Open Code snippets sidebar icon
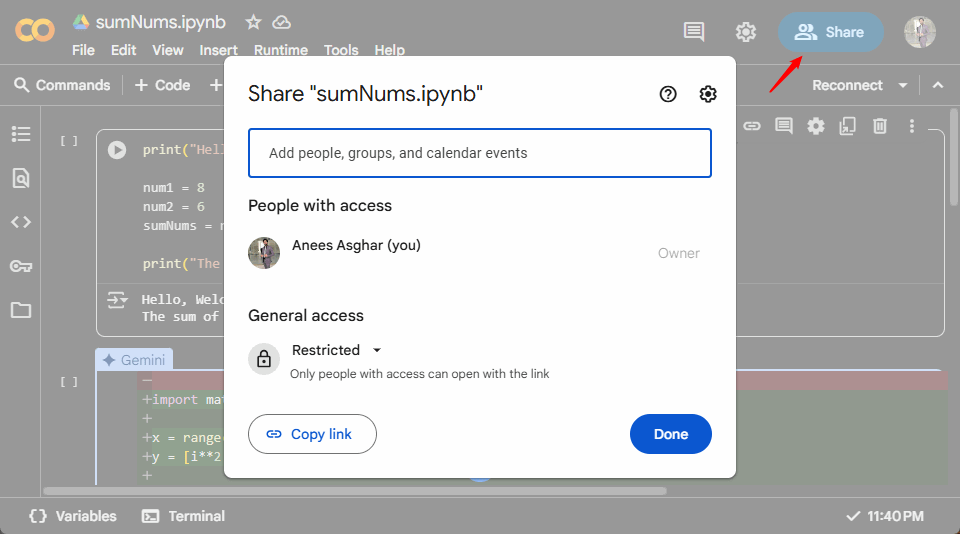The width and height of the screenshot is (960, 534). [21, 222]
